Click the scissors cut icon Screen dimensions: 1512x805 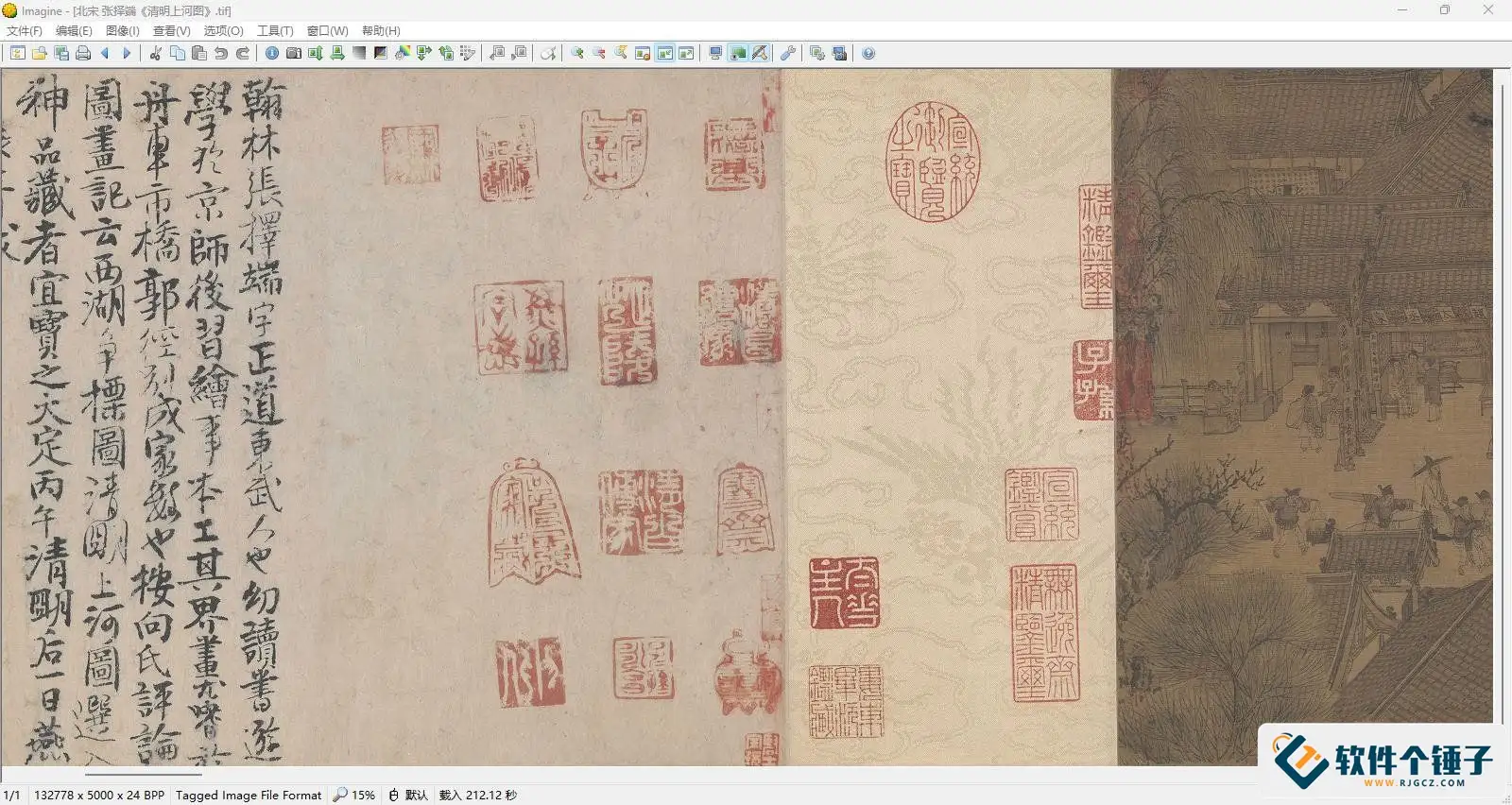[156, 53]
